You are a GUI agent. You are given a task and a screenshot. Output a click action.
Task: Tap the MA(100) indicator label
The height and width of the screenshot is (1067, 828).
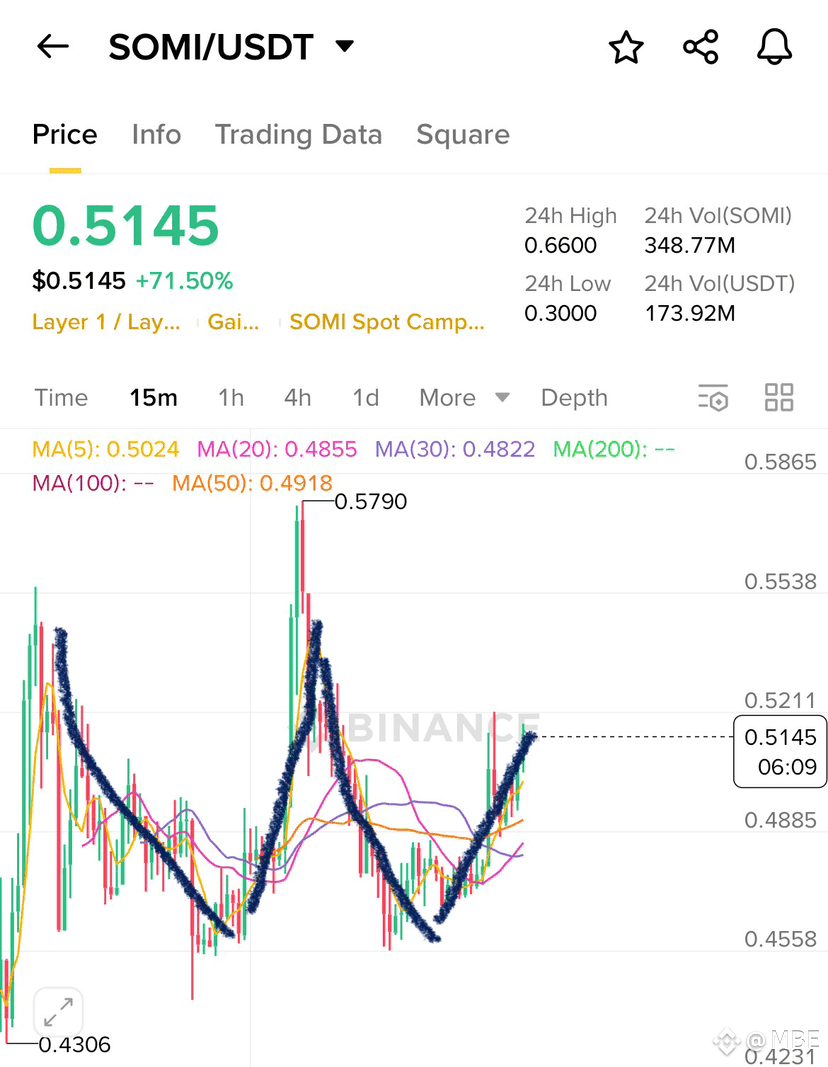93,483
